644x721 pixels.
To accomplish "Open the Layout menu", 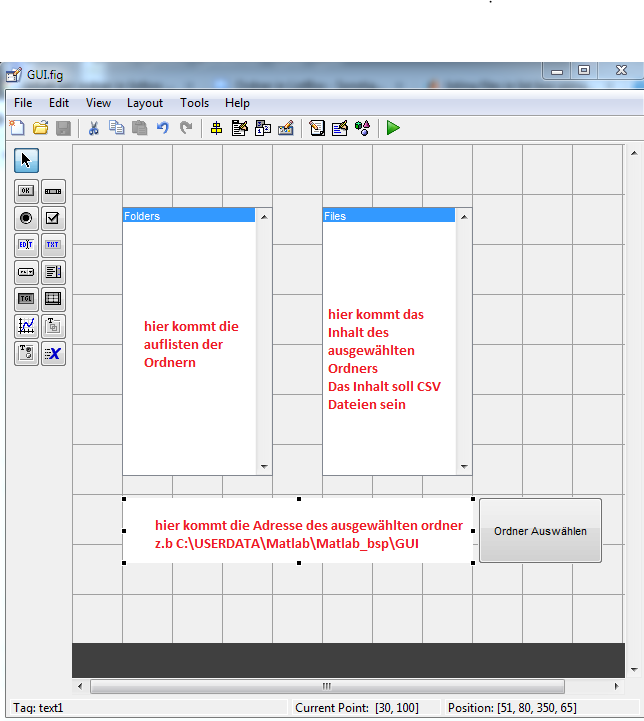I will tap(145, 103).
